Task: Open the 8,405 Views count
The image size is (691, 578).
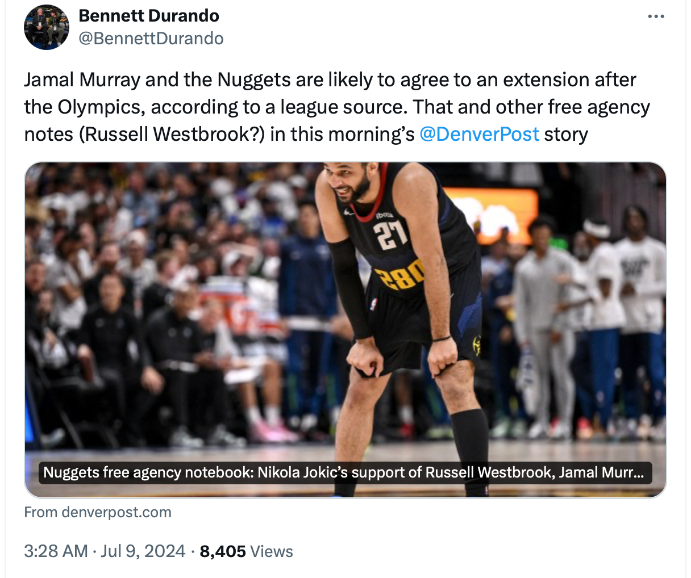Action: [246, 550]
